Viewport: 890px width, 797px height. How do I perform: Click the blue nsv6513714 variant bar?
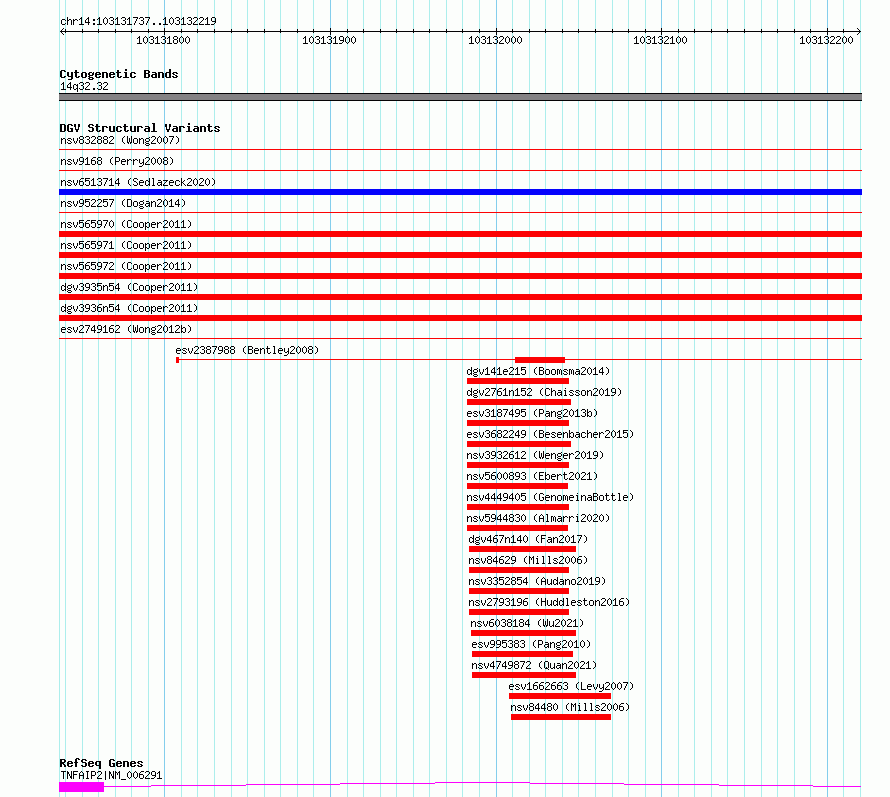click(460, 192)
